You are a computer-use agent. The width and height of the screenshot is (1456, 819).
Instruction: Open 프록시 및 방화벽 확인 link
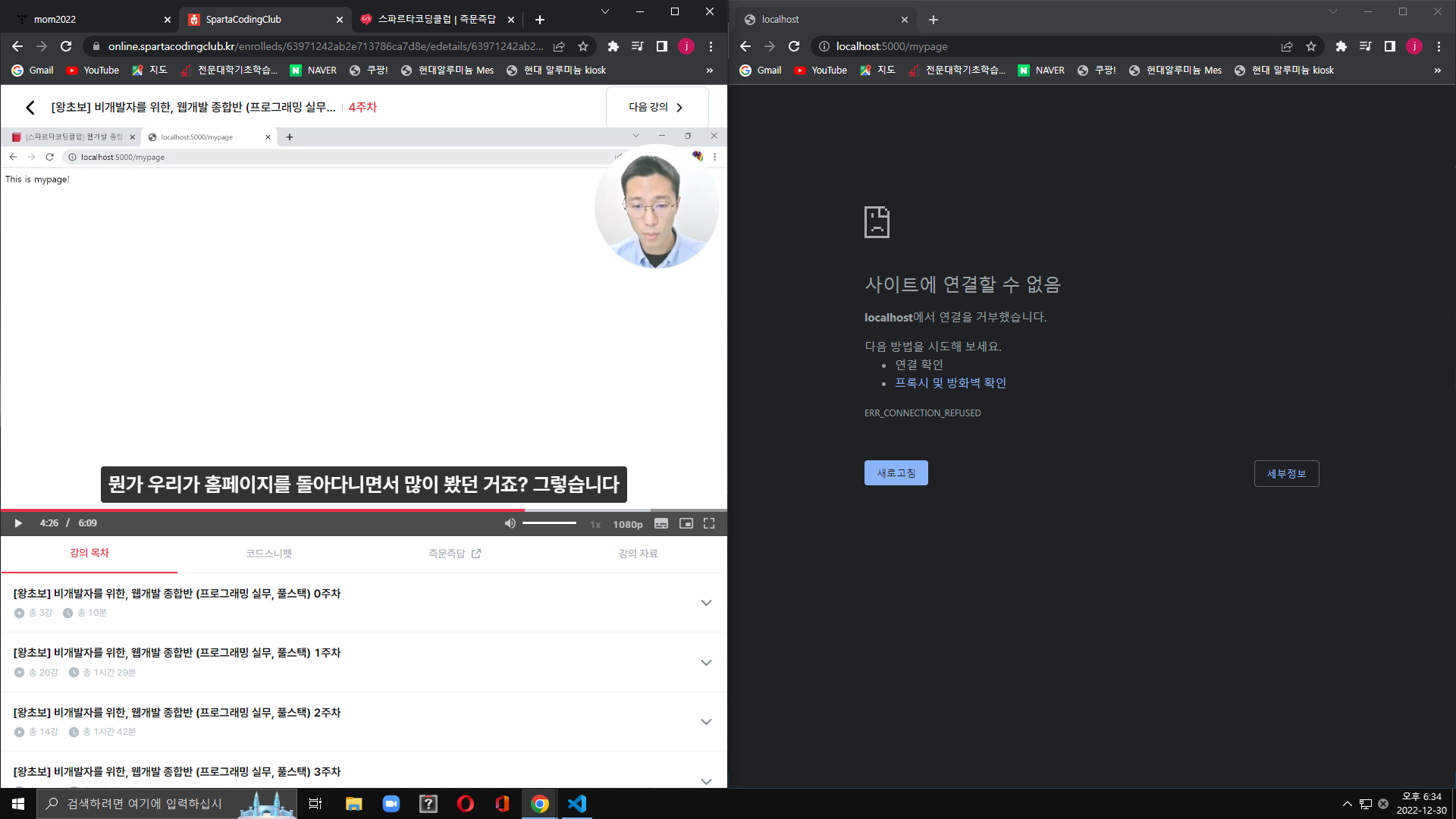coord(950,383)
